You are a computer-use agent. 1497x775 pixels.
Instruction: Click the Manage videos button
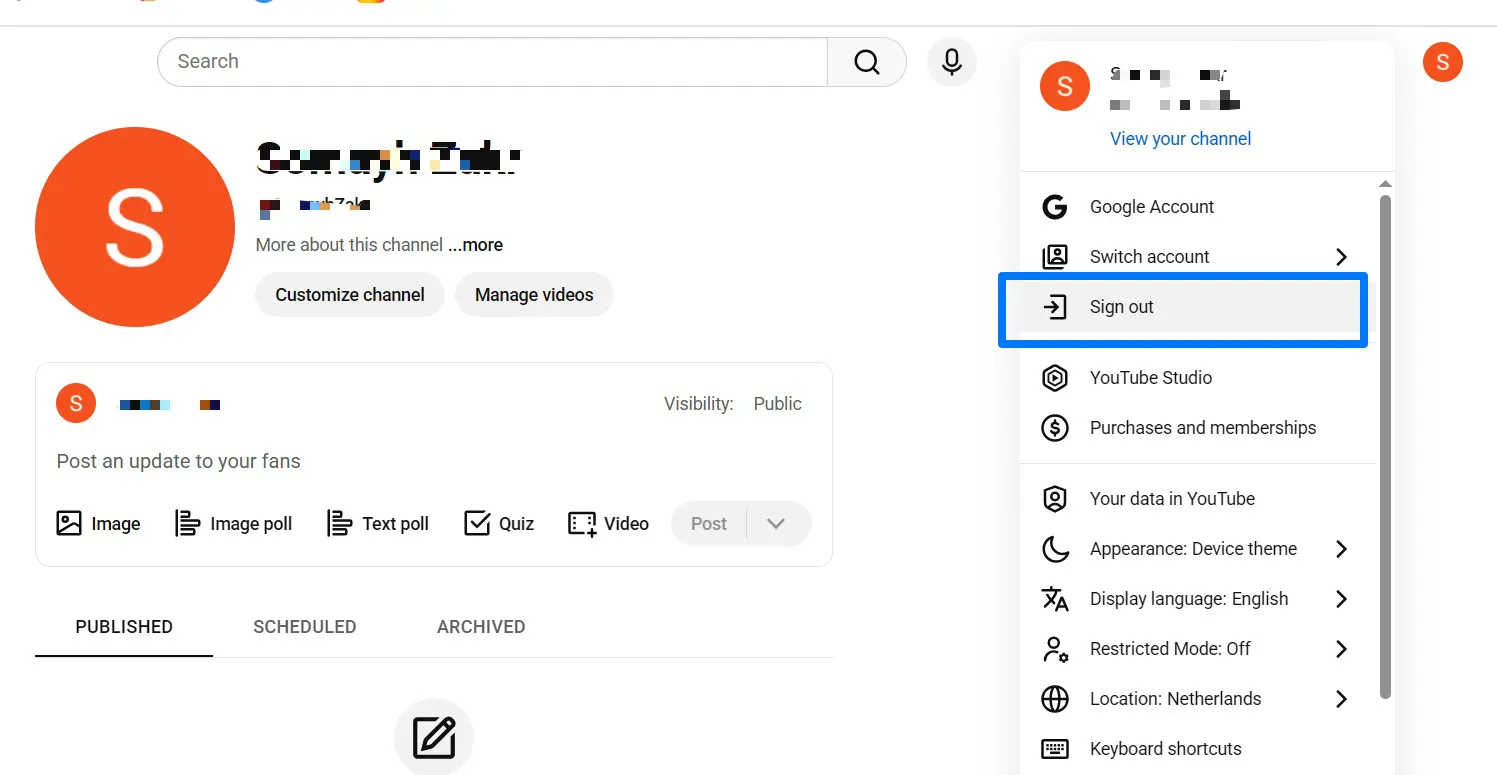point(534,294)
